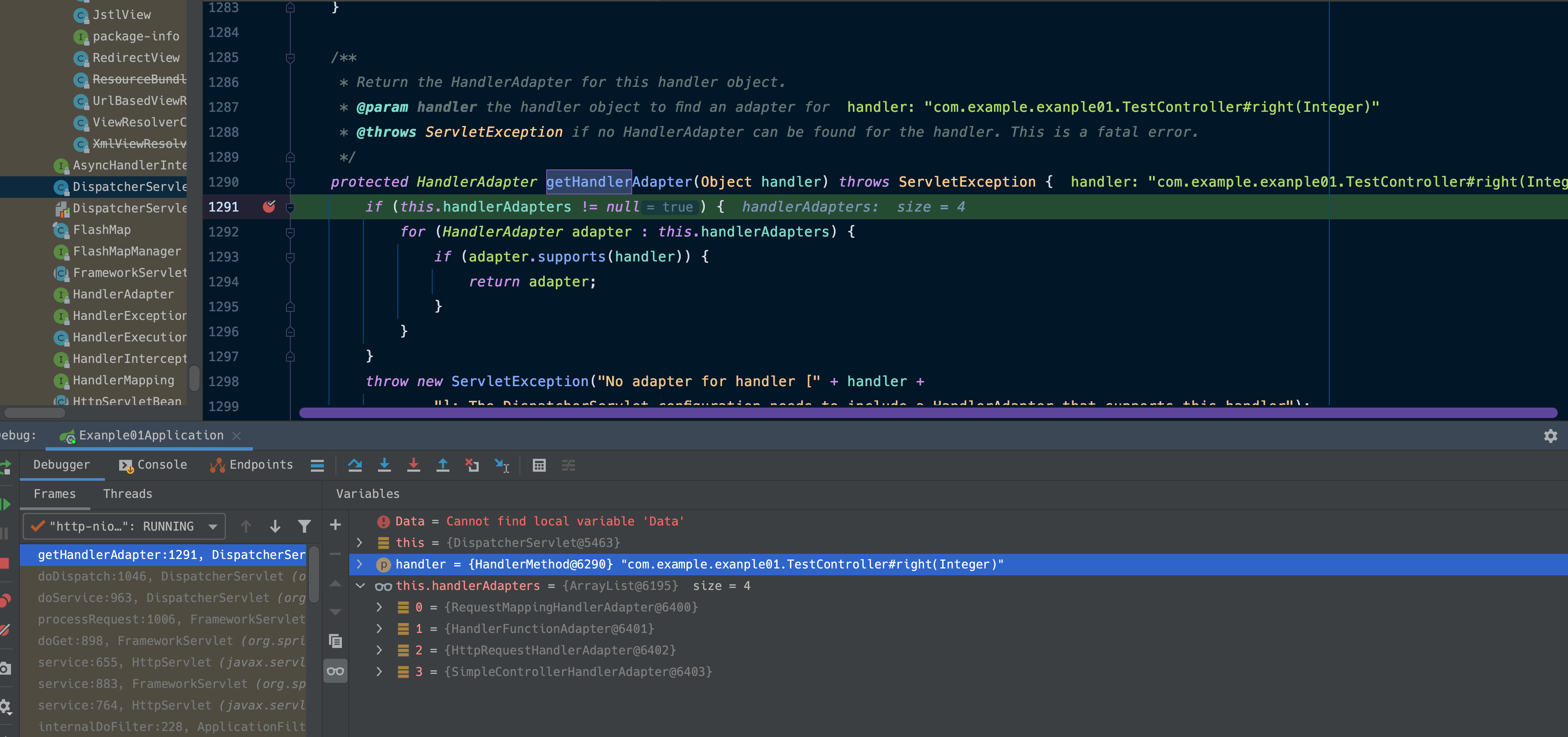Click the editor horizontal scrollbar
Viewport: 1568px width, 737px height.
pos(928,413)
